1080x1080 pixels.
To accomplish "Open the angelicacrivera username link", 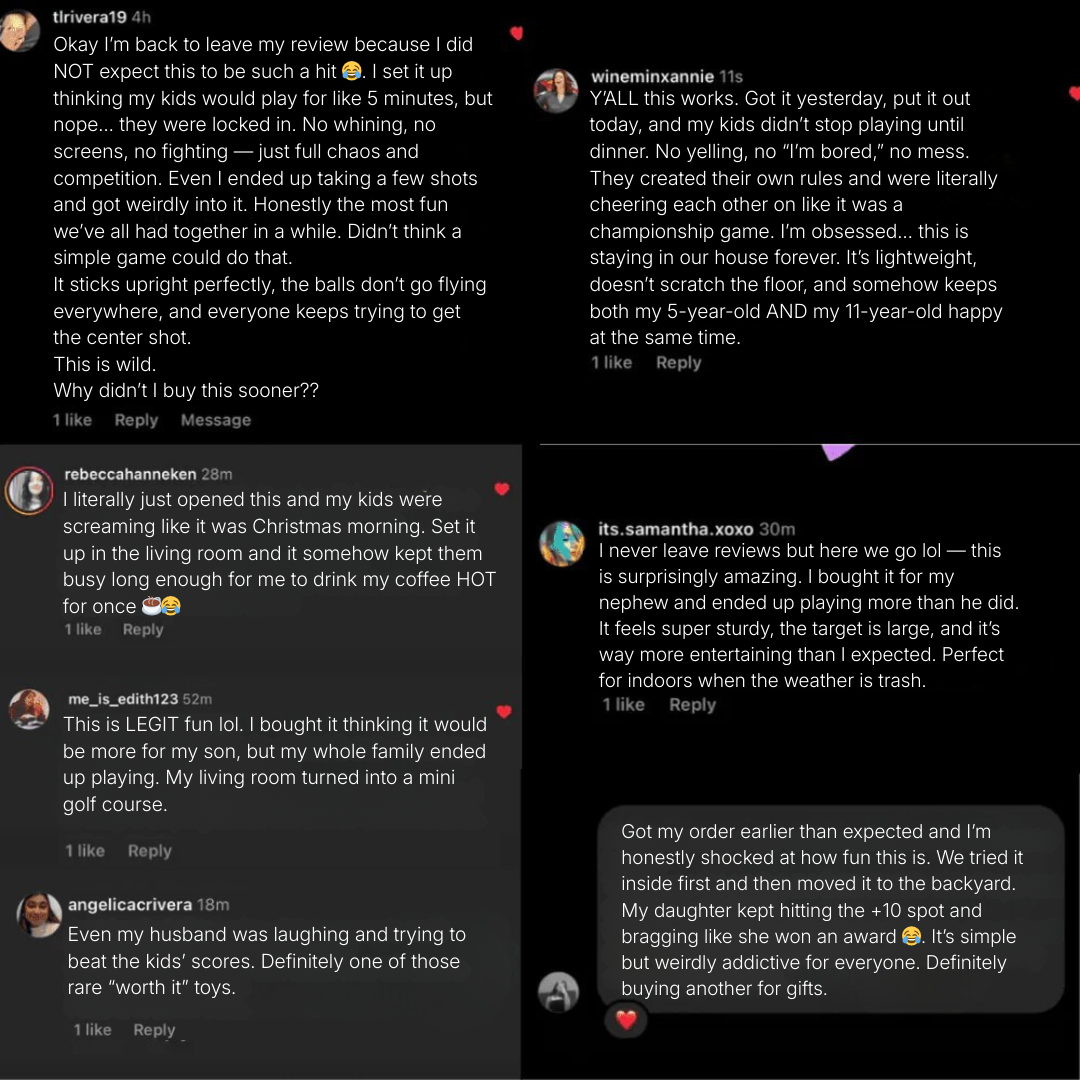I will point(130,905).
